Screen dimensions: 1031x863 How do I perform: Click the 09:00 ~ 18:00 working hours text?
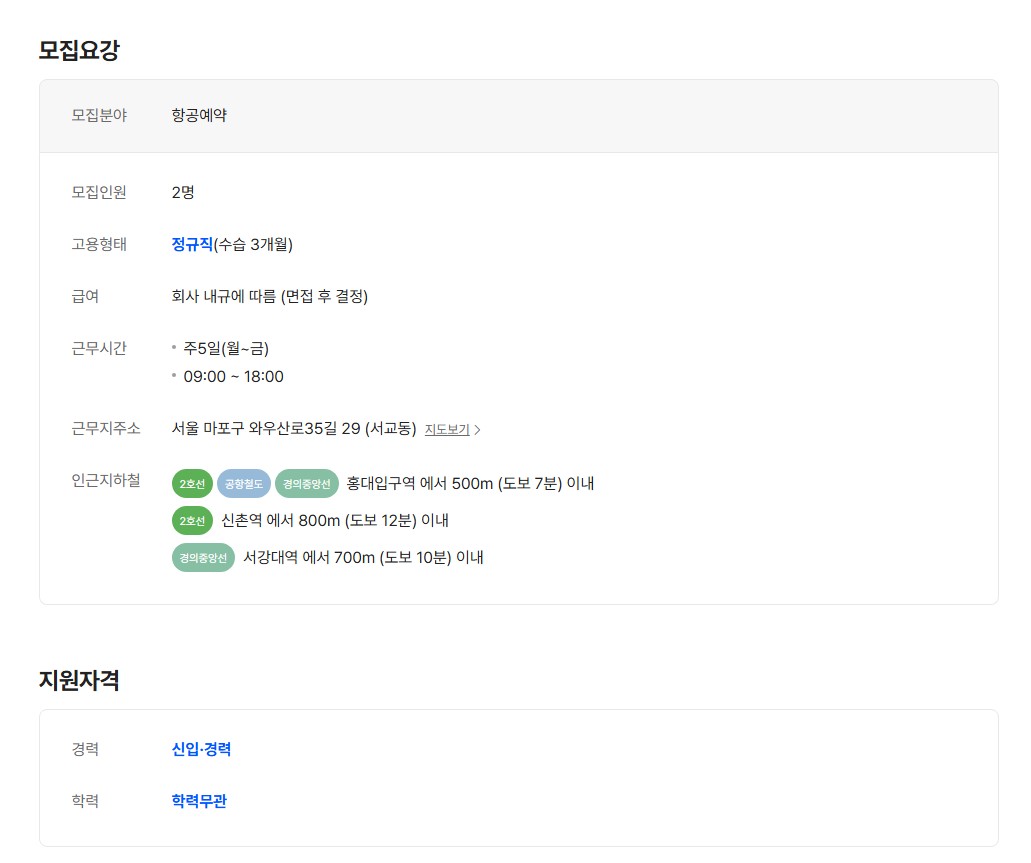[x=233, y=377]
